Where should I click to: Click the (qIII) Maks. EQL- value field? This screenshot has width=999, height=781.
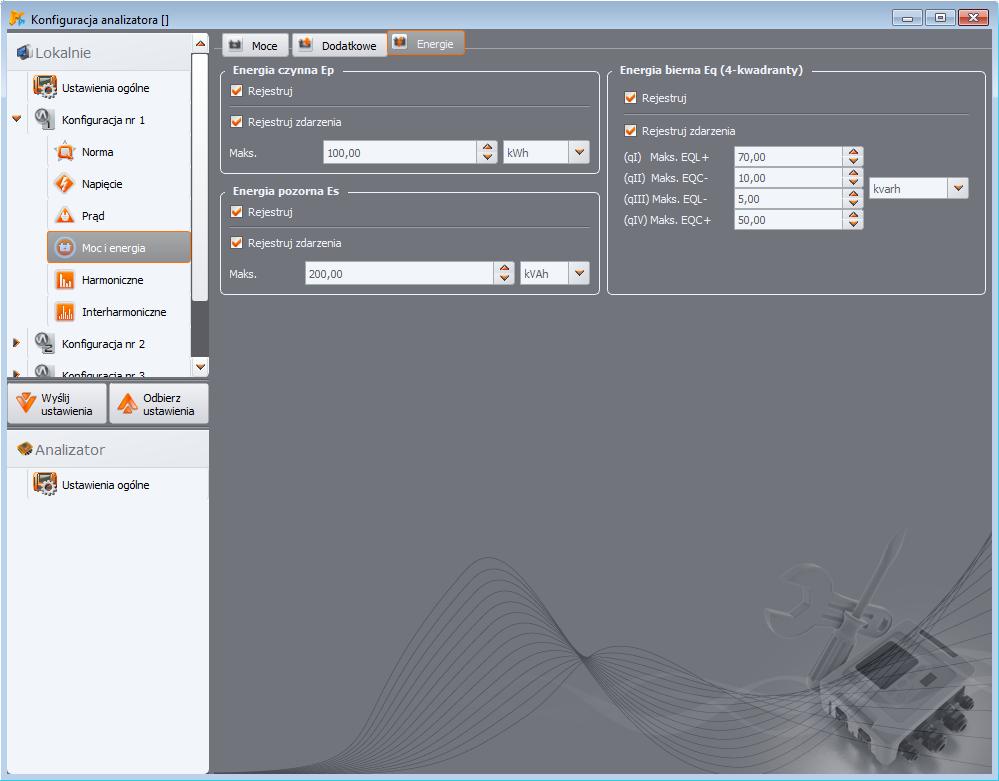click(788, 199)
